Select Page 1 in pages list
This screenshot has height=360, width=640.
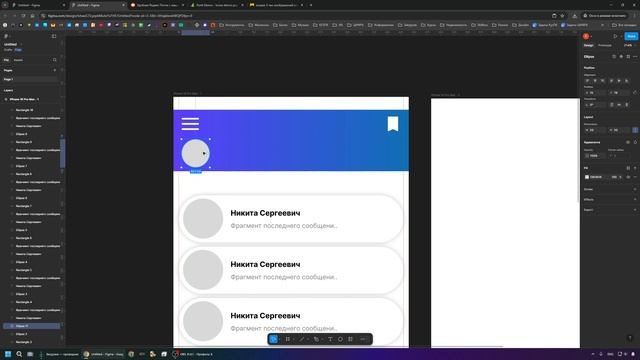click(30, 79)
